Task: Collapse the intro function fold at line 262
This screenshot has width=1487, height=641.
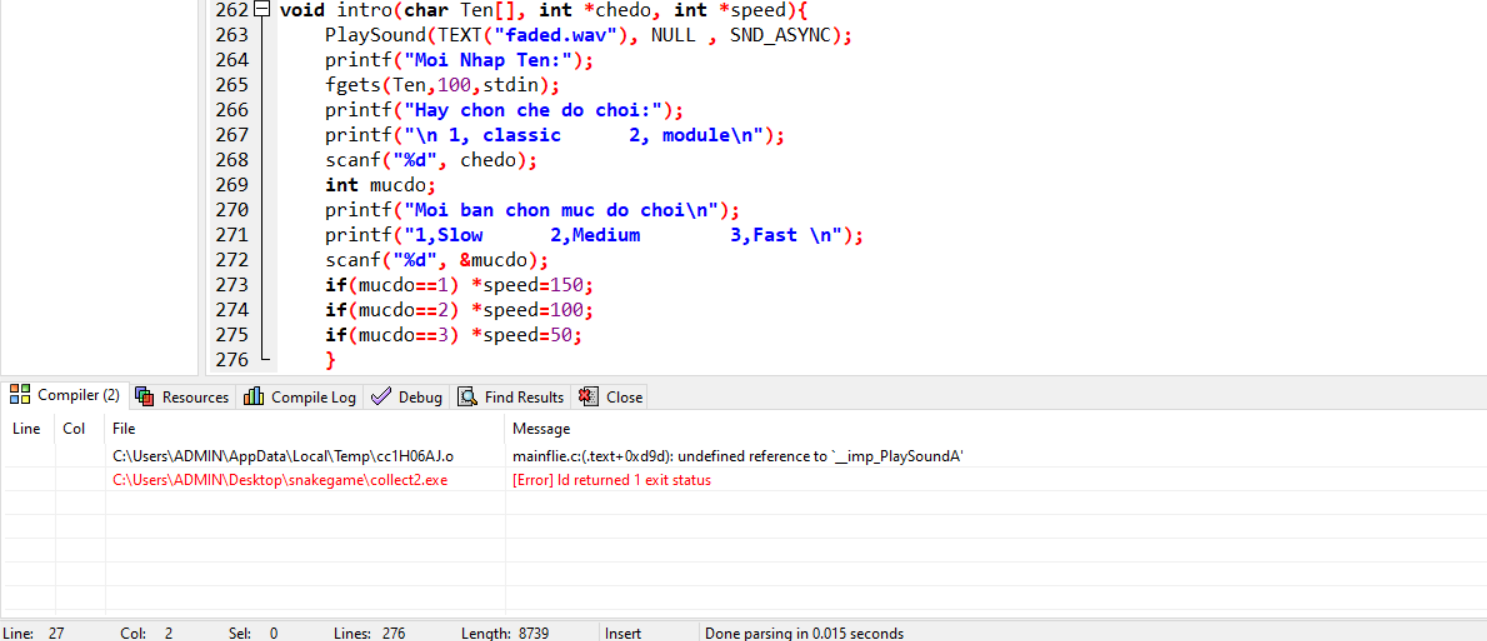Action: pyautogui.click(x=262, y=10)
